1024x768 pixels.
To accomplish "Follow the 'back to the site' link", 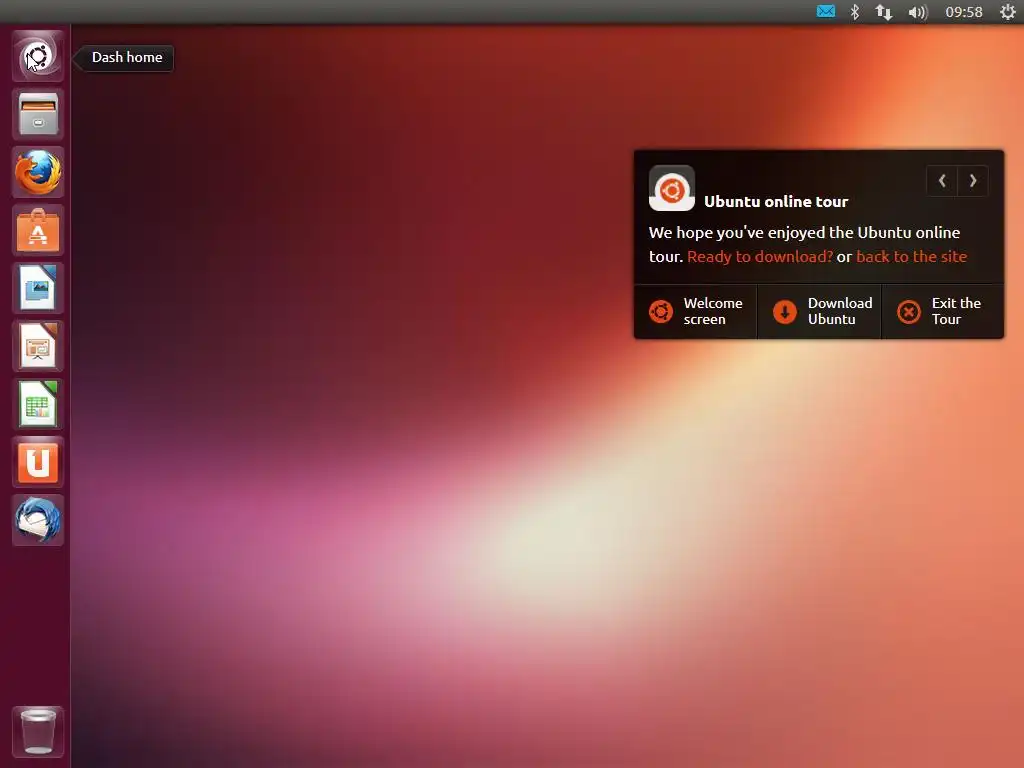I will pos(912,257).
